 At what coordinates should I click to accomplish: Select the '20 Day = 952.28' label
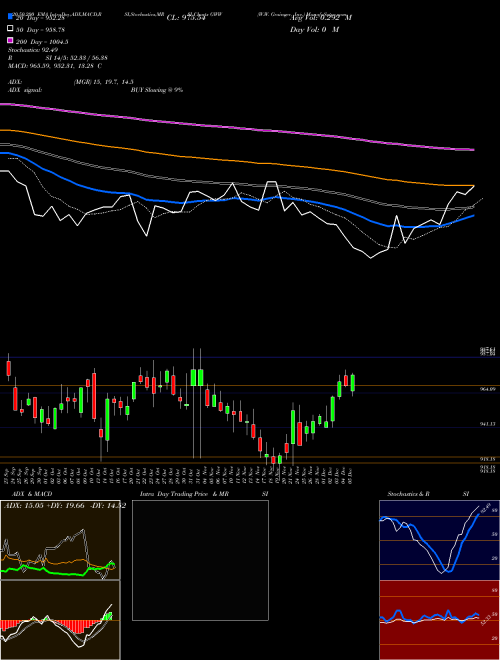coord(40,18)
